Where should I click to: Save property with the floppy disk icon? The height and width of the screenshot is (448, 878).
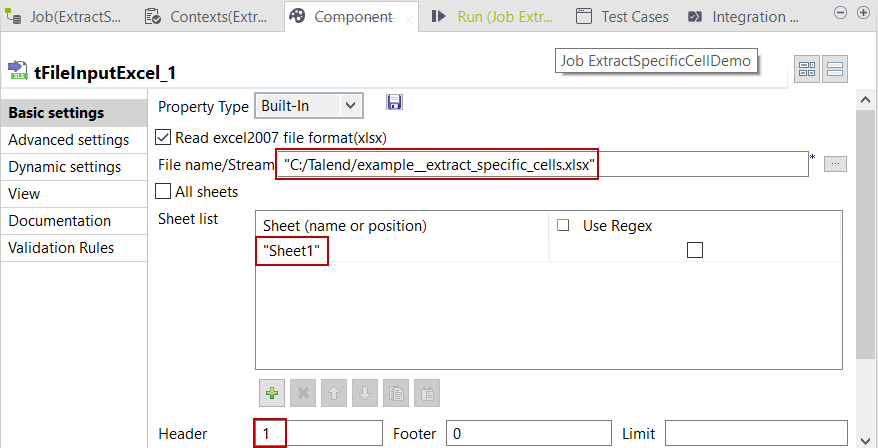tap(394, 103)
